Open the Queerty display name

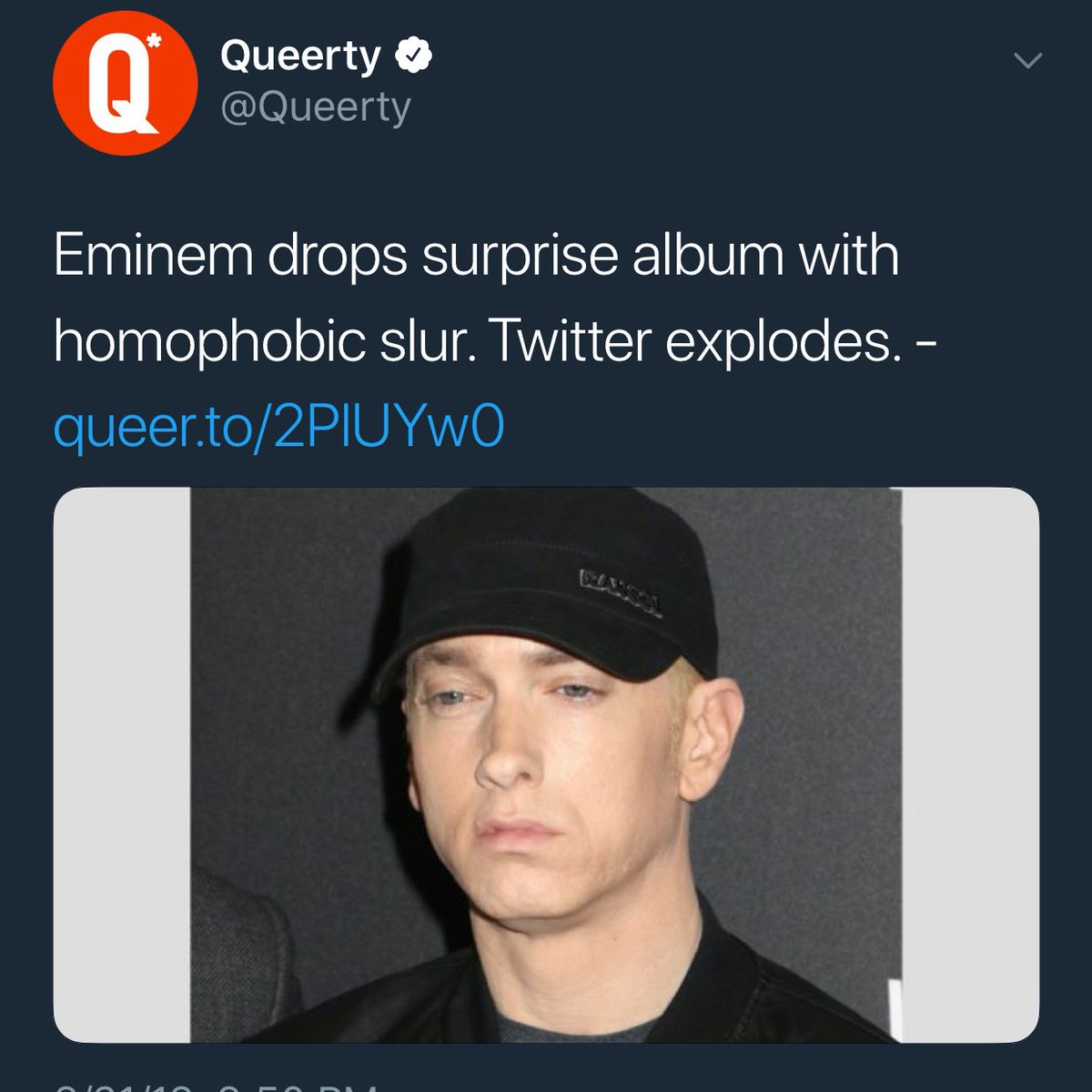(x=300, y=57)
